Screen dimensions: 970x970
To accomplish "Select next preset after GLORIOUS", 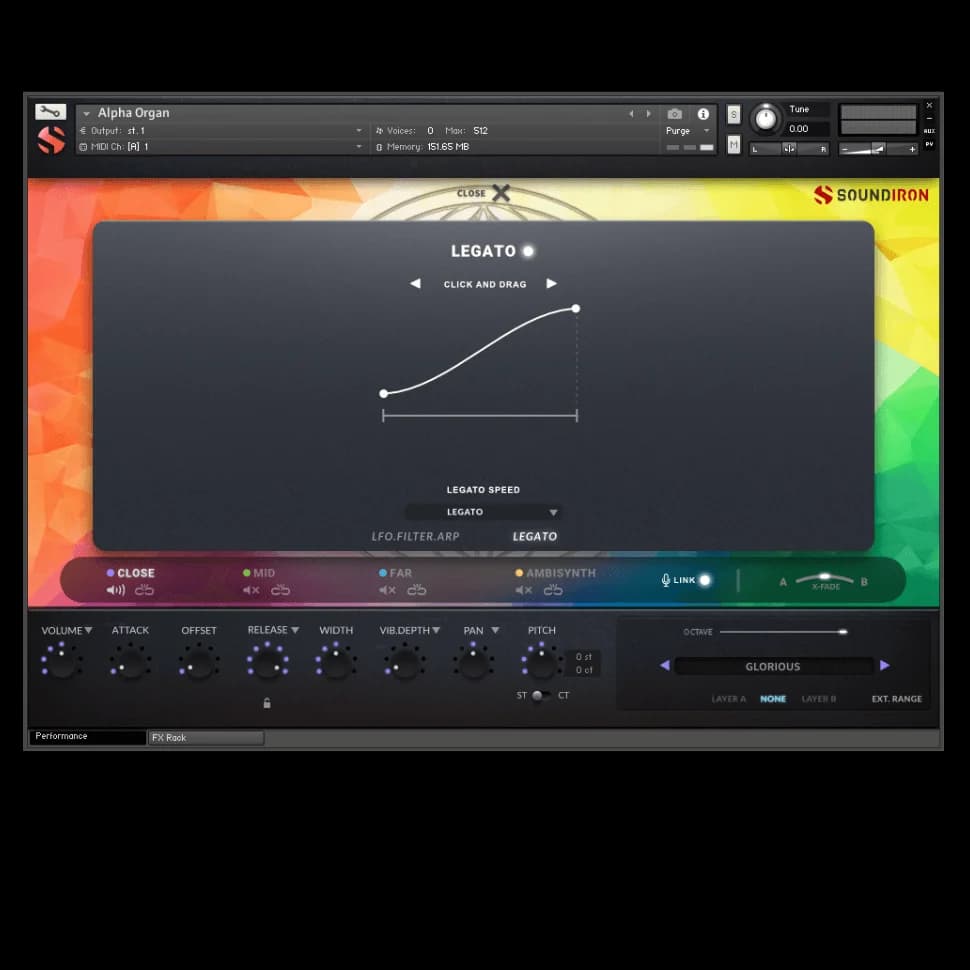I will [x=884, y=666].
